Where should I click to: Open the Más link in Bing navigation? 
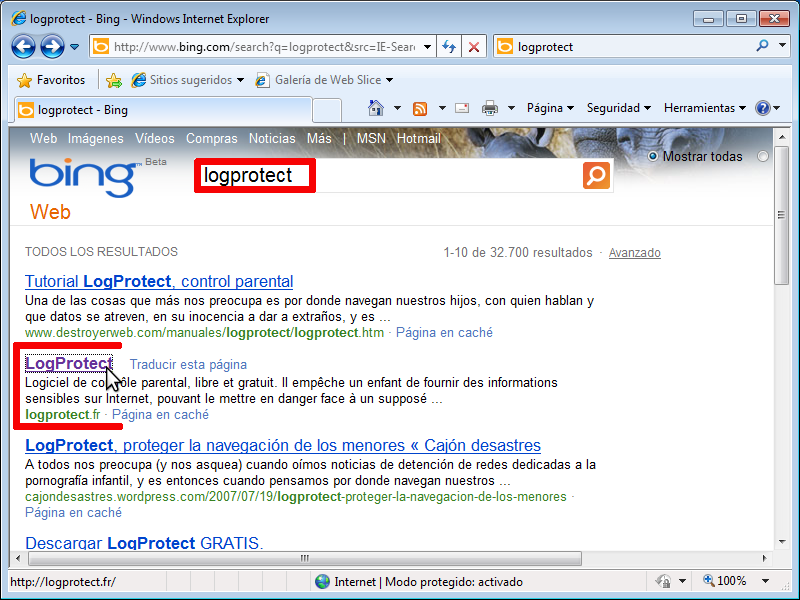click(319, 138)
